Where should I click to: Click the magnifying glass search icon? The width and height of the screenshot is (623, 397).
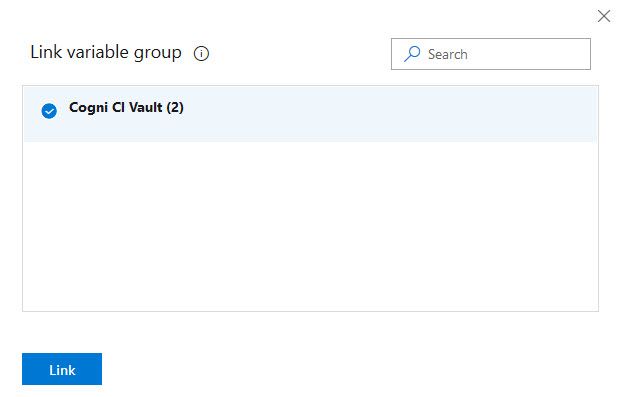(x=412, y=54)
